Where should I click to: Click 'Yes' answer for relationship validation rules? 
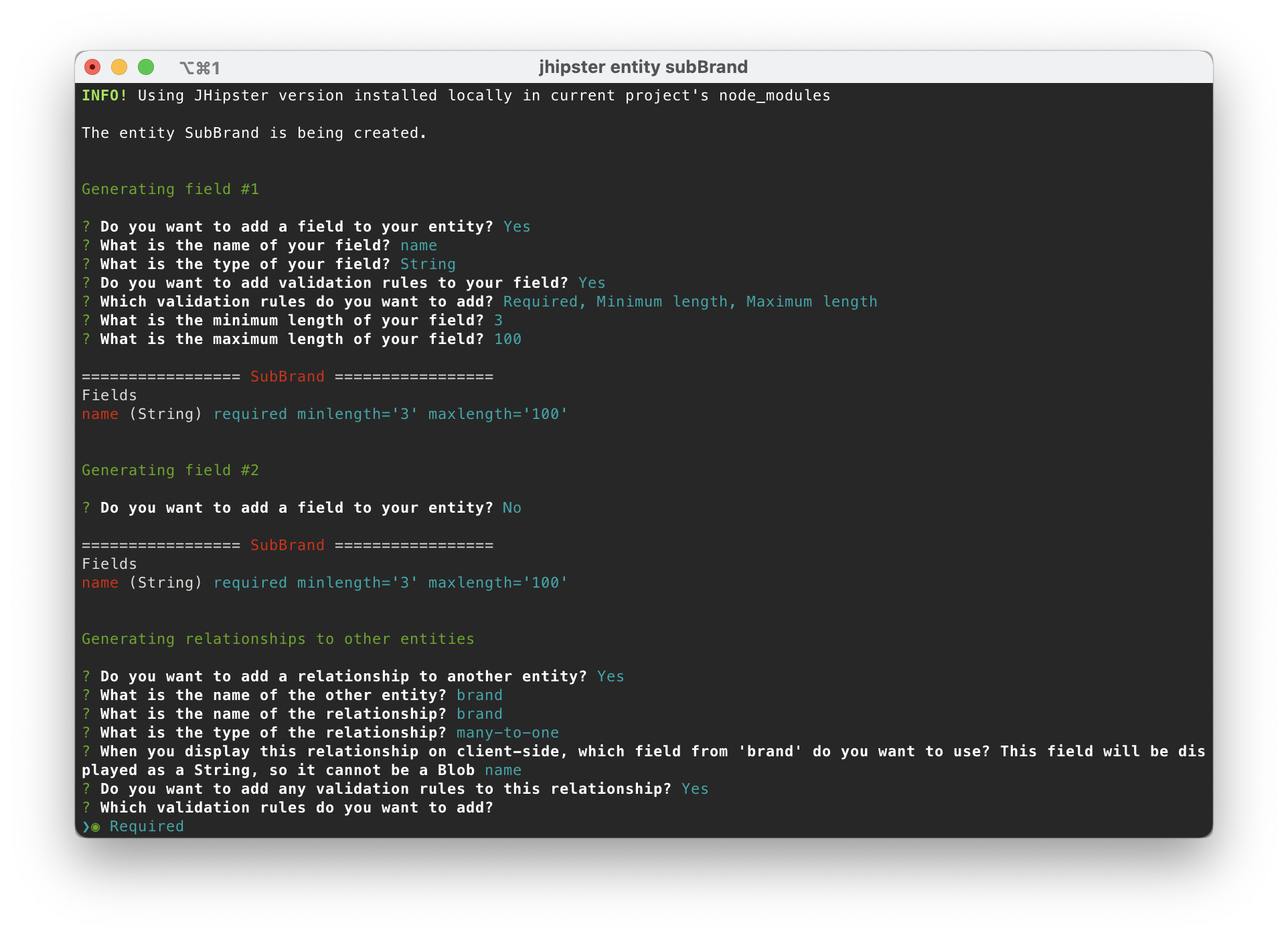(x=695, y=789)
